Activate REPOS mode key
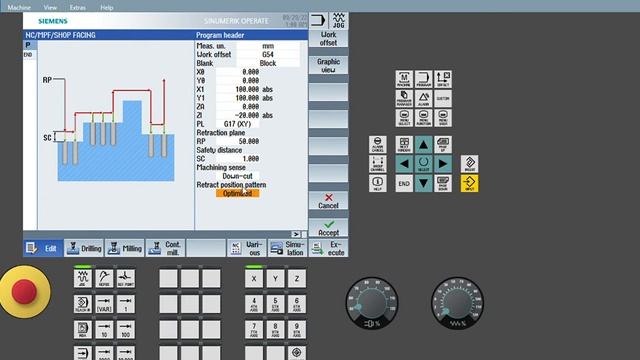640x360 pixels. pos(104,278)
